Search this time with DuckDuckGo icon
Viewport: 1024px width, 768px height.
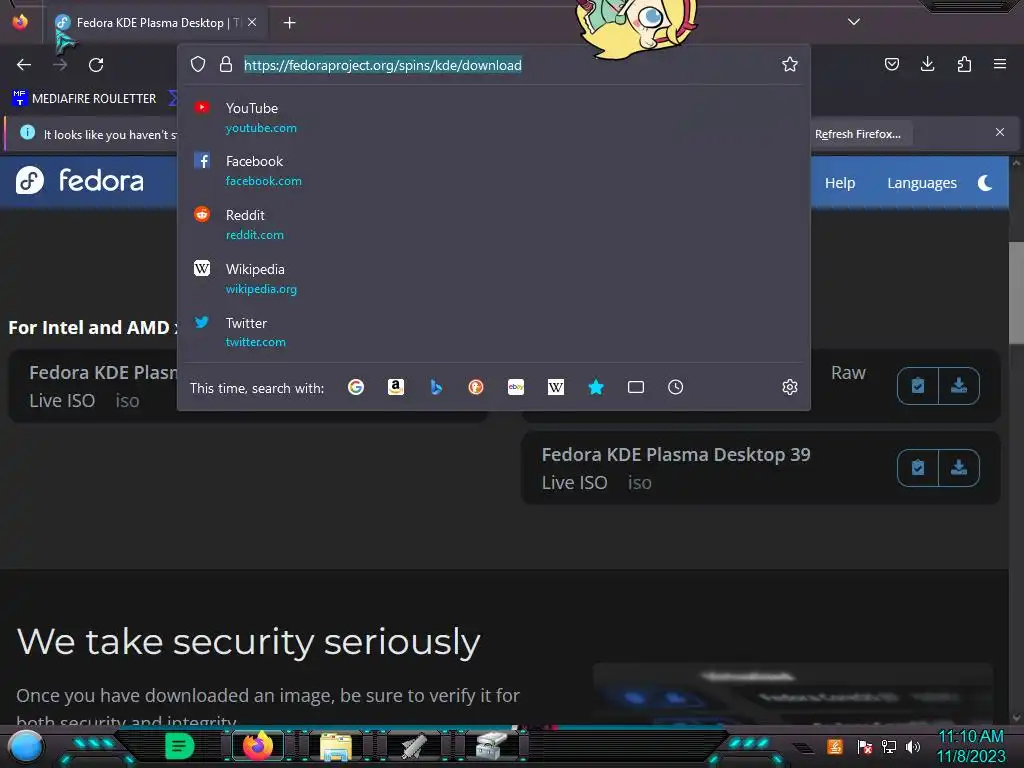point(476,387)
